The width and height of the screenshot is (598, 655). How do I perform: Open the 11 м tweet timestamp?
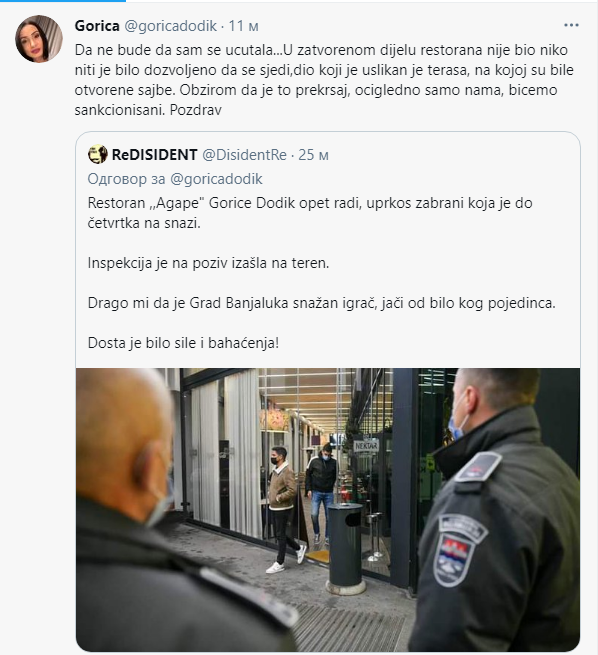pos(243,26)
